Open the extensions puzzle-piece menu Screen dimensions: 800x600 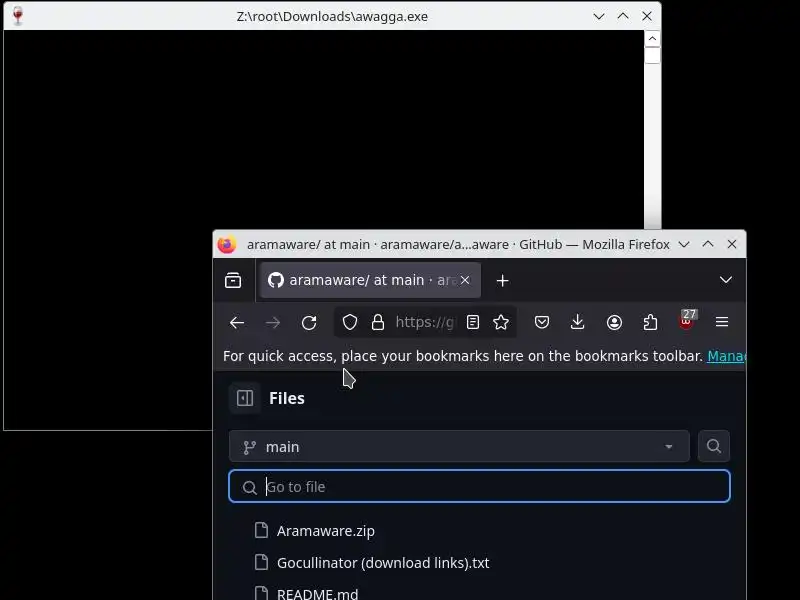pos(650,322)
